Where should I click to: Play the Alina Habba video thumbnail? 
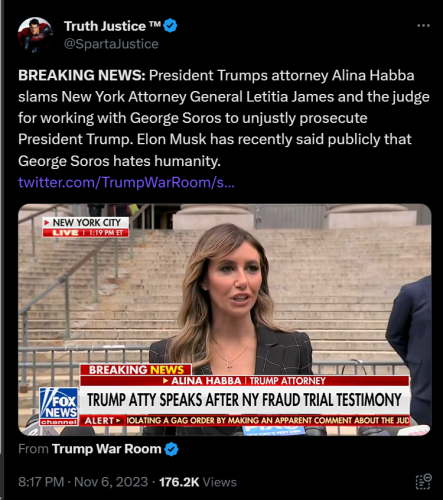(225, 320)
